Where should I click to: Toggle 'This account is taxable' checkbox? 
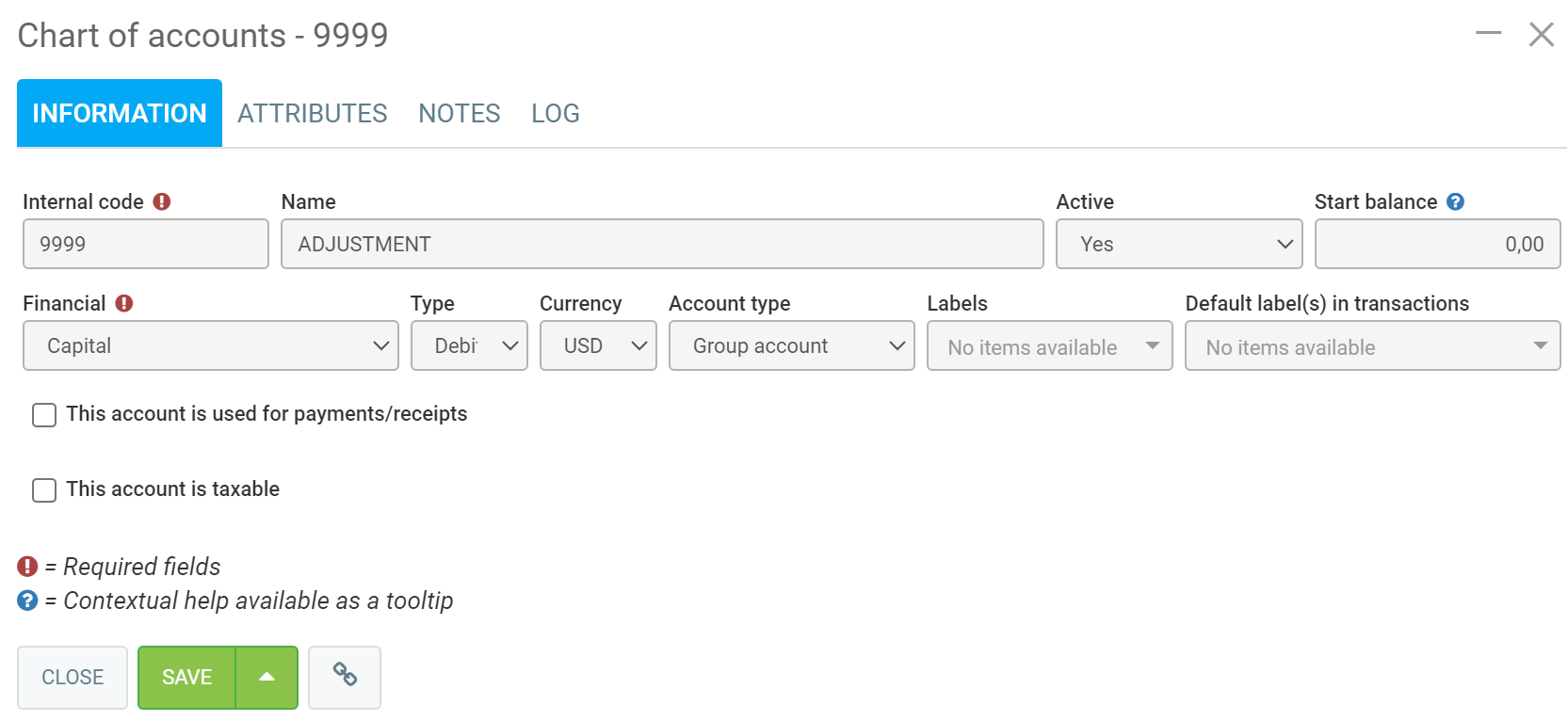click(x=44, y=490)
